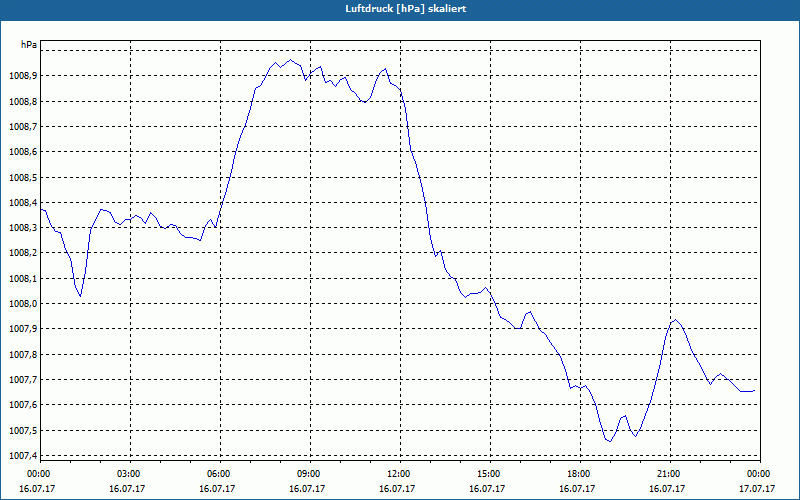Click the 00:00 label above 17.07.17

[x=759, y=474]
